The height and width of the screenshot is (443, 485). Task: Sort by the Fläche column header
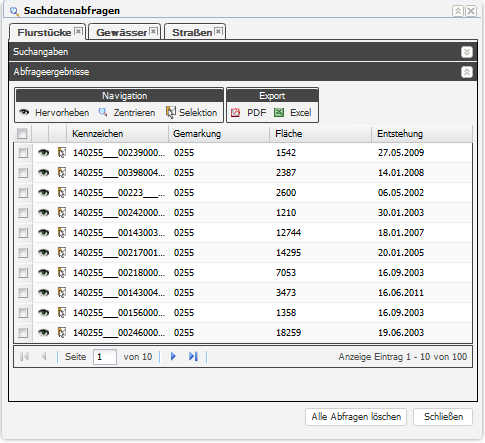[320, 134]
